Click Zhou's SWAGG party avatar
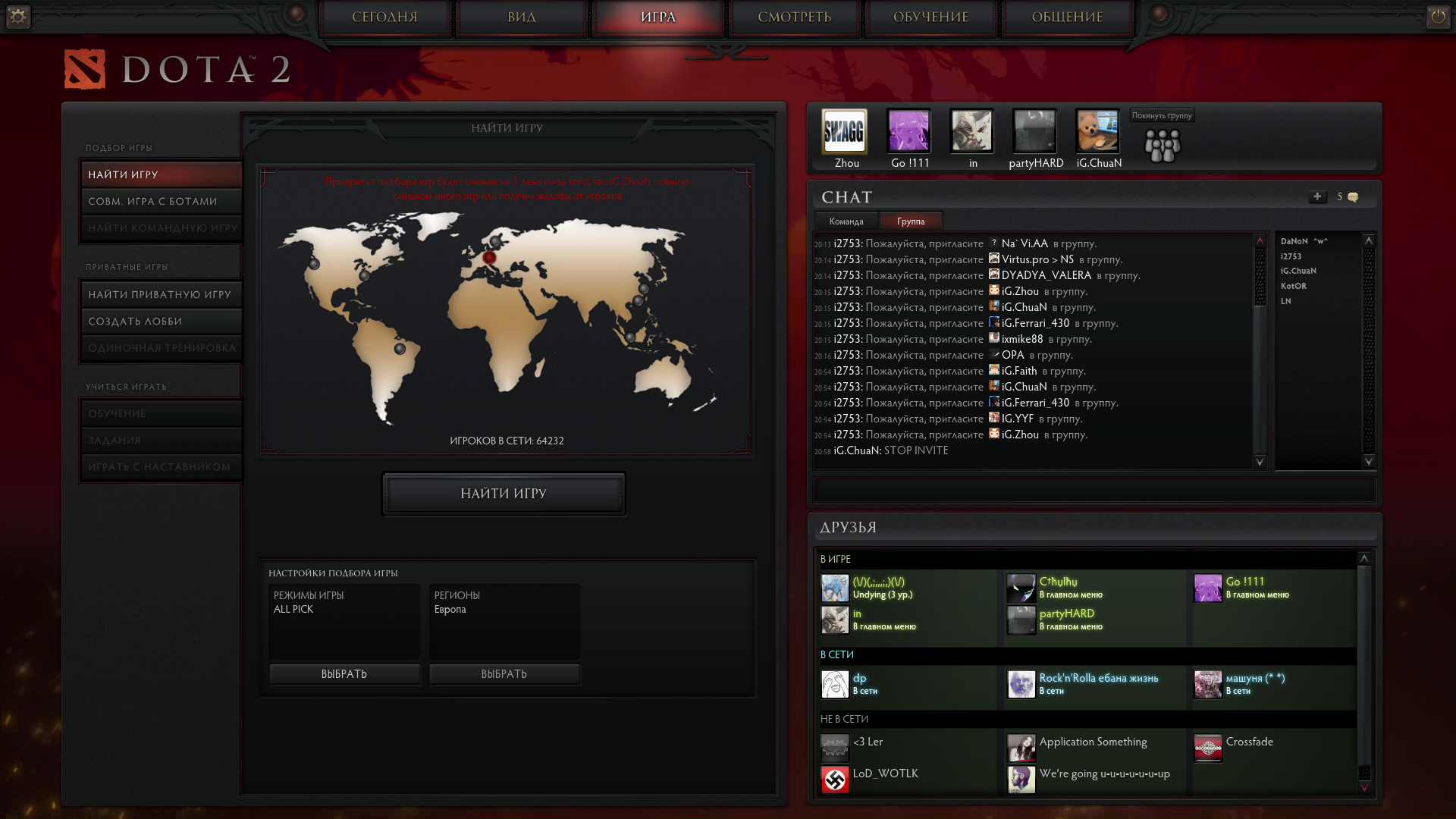The width and height of the screenshot is (1456, 819). [845, 132]
